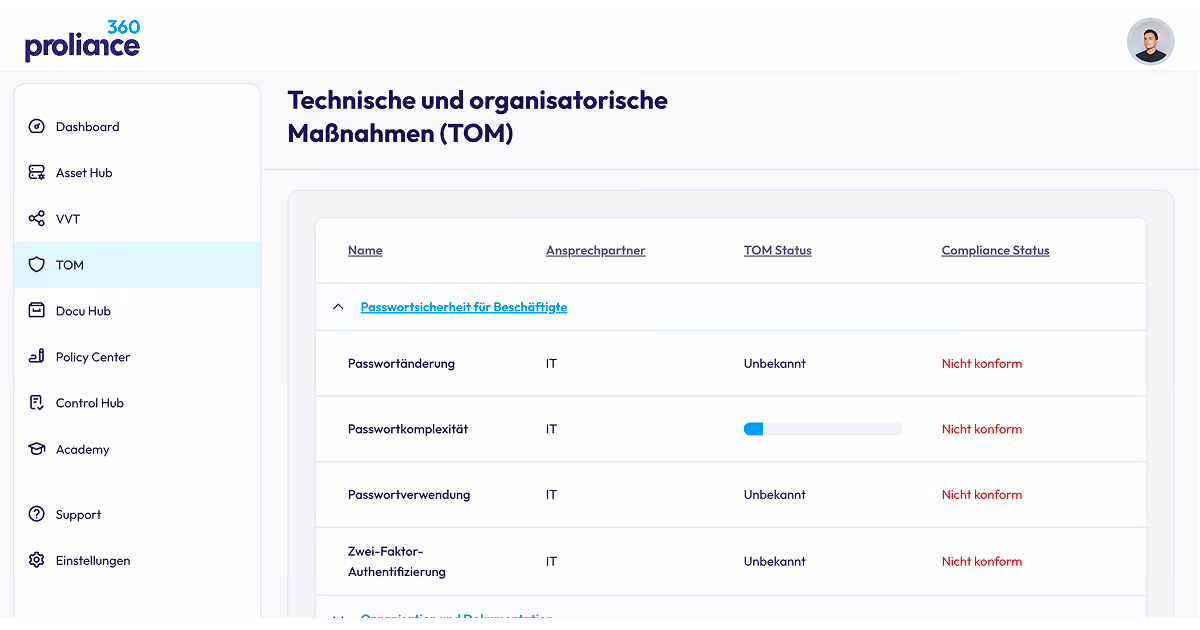Click IT contact in Zwei-Faktor-Authentifizierung row
This screenshot has width=1200, height=630.
551,562
